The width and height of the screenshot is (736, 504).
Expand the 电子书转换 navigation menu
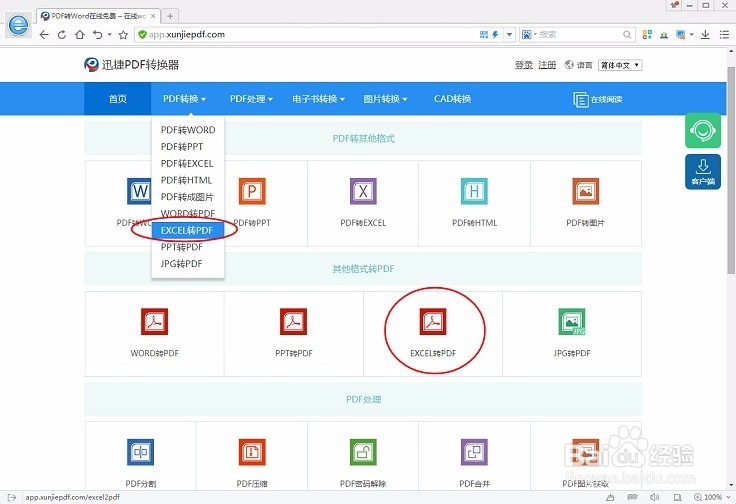319,99
